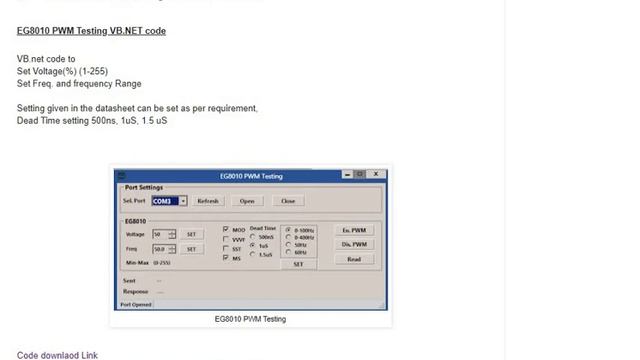Click the Response label in the window
The width and height of the screenshot is (640, 360).
pos(136,291)
